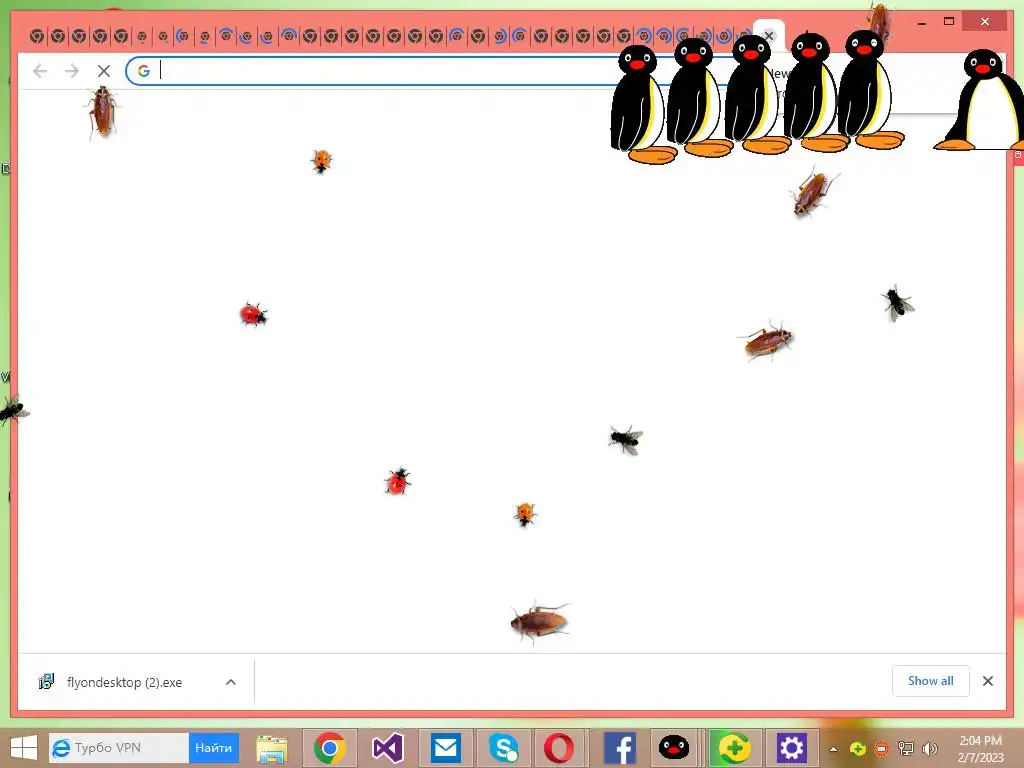
Task: Show hidden system tray icons
Action: click(833, 749)
